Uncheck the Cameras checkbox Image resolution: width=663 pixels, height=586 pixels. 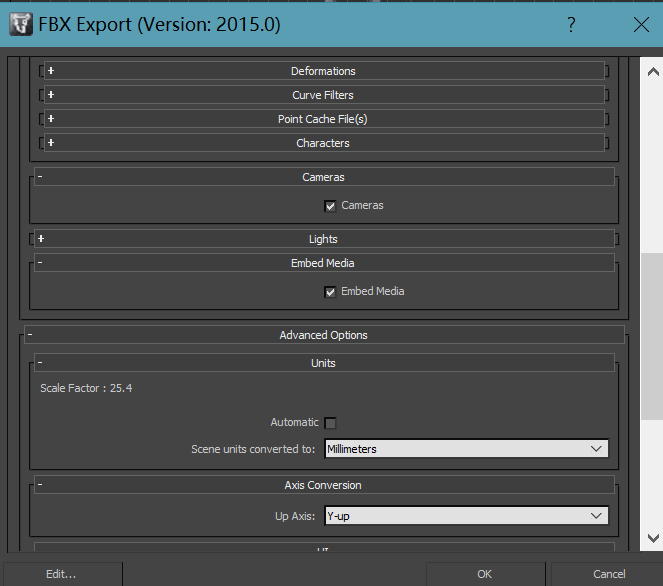pos(330,206)
